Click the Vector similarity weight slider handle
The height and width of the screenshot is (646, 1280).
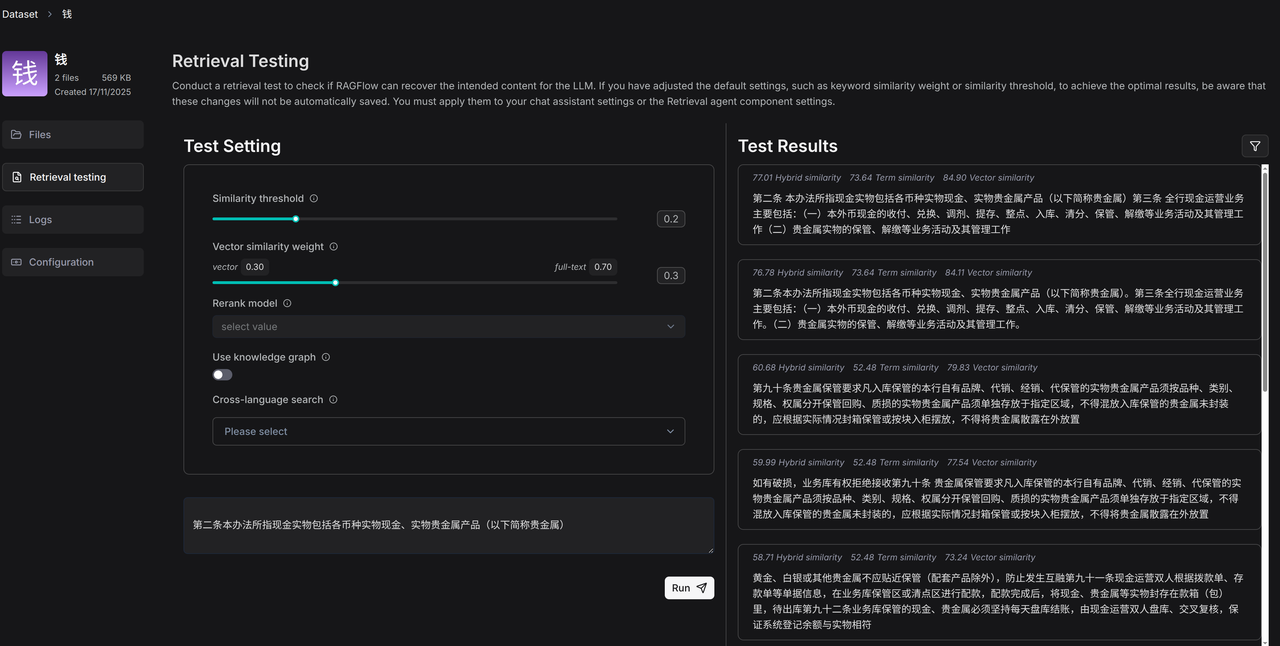[x=335, y=283]
